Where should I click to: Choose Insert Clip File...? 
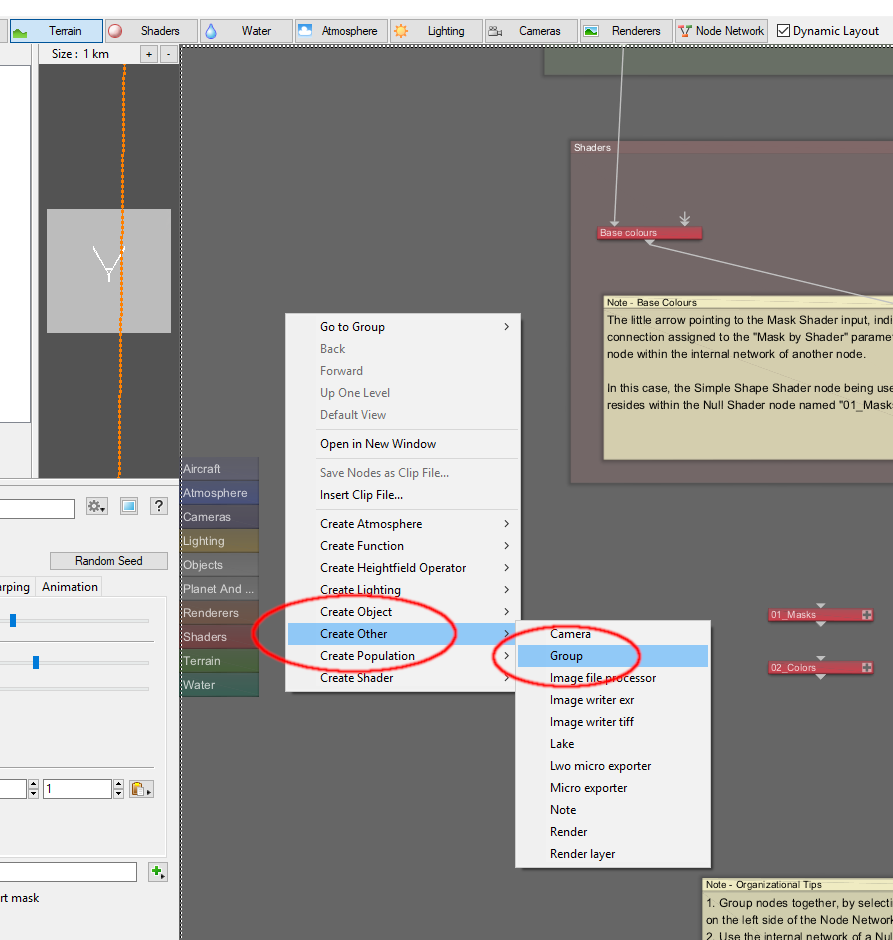[403, 495]
